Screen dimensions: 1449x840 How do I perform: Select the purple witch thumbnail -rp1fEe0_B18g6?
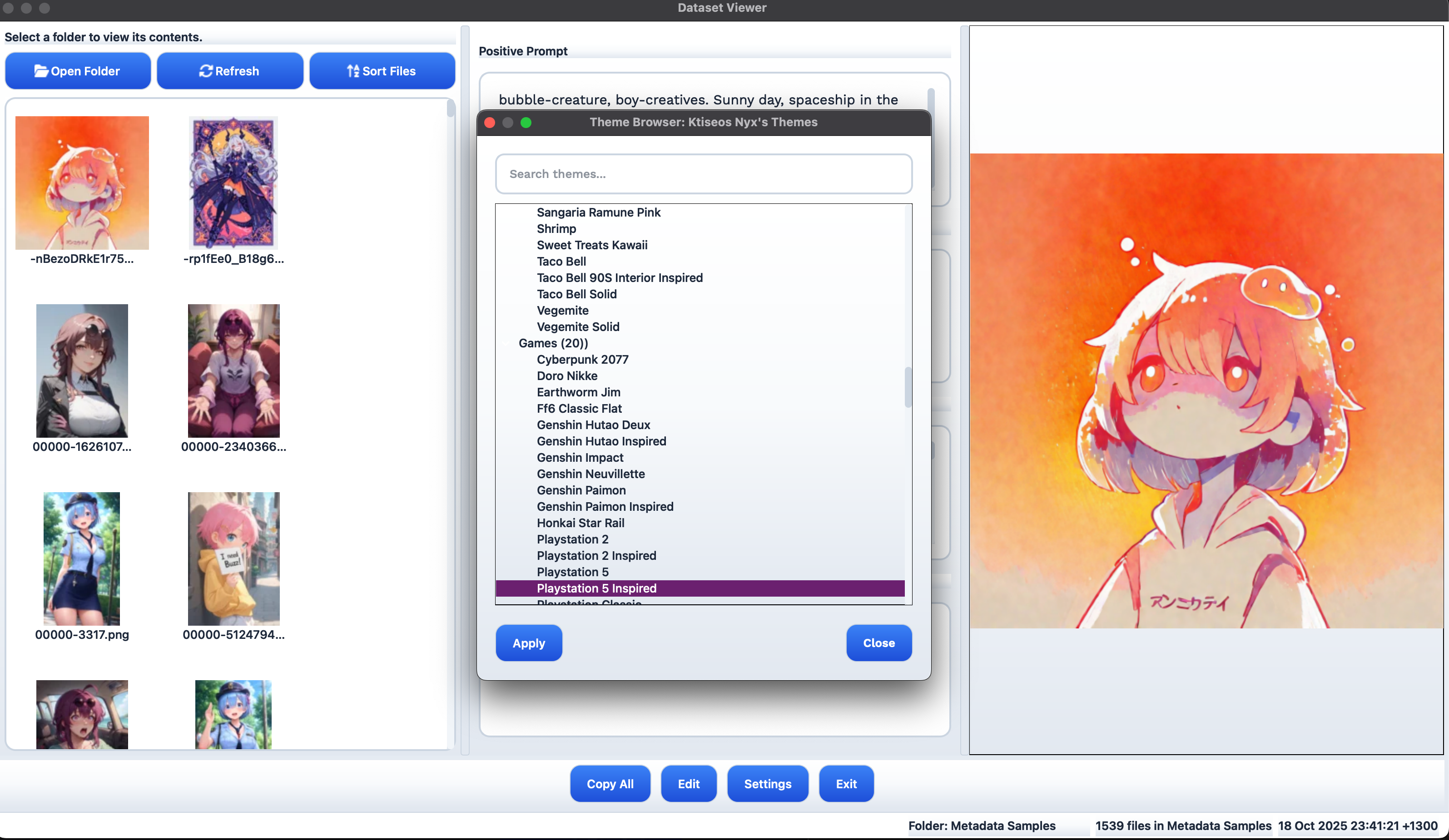click(x=233, y=183)
